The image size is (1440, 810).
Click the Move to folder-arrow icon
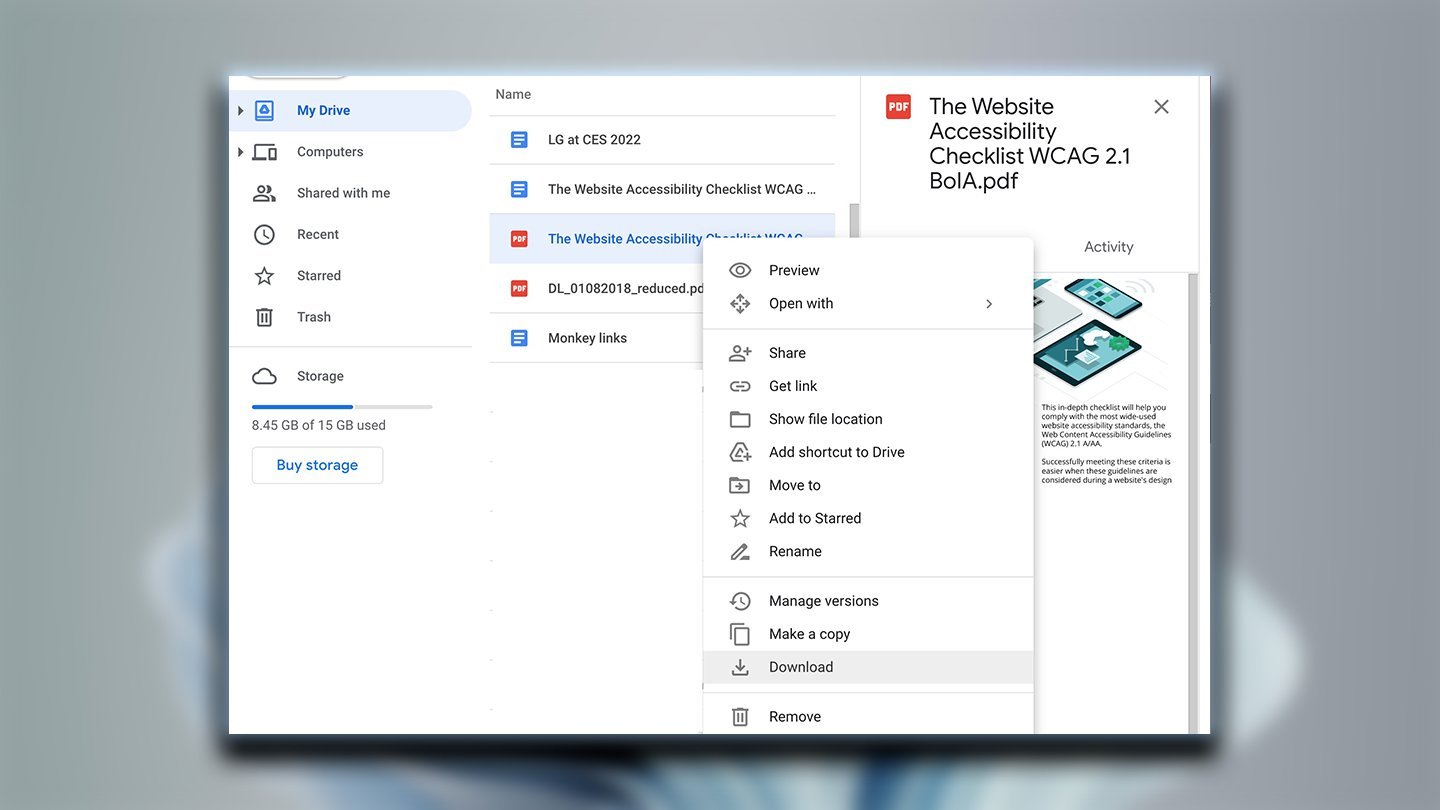point(740,485)
